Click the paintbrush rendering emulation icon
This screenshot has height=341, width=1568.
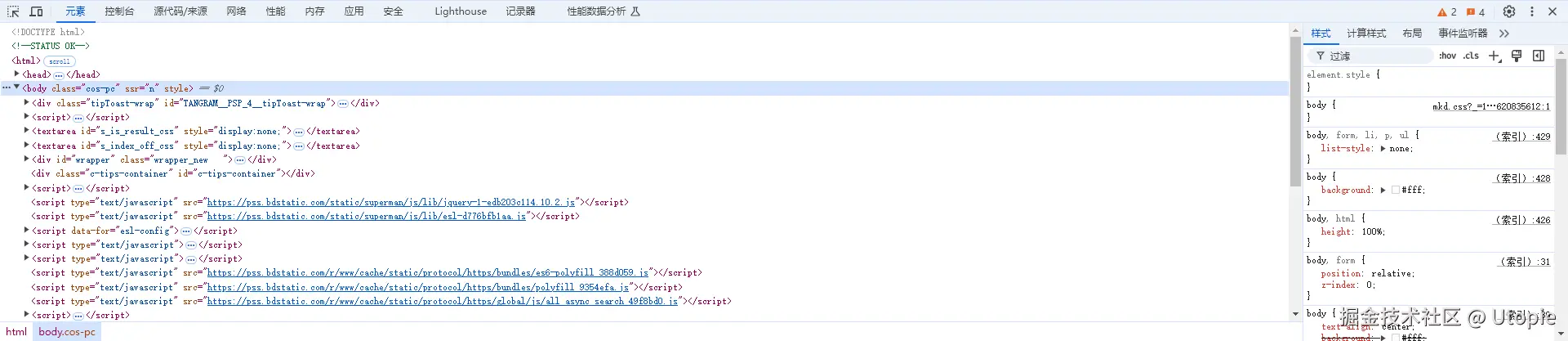coord(1517,56)
